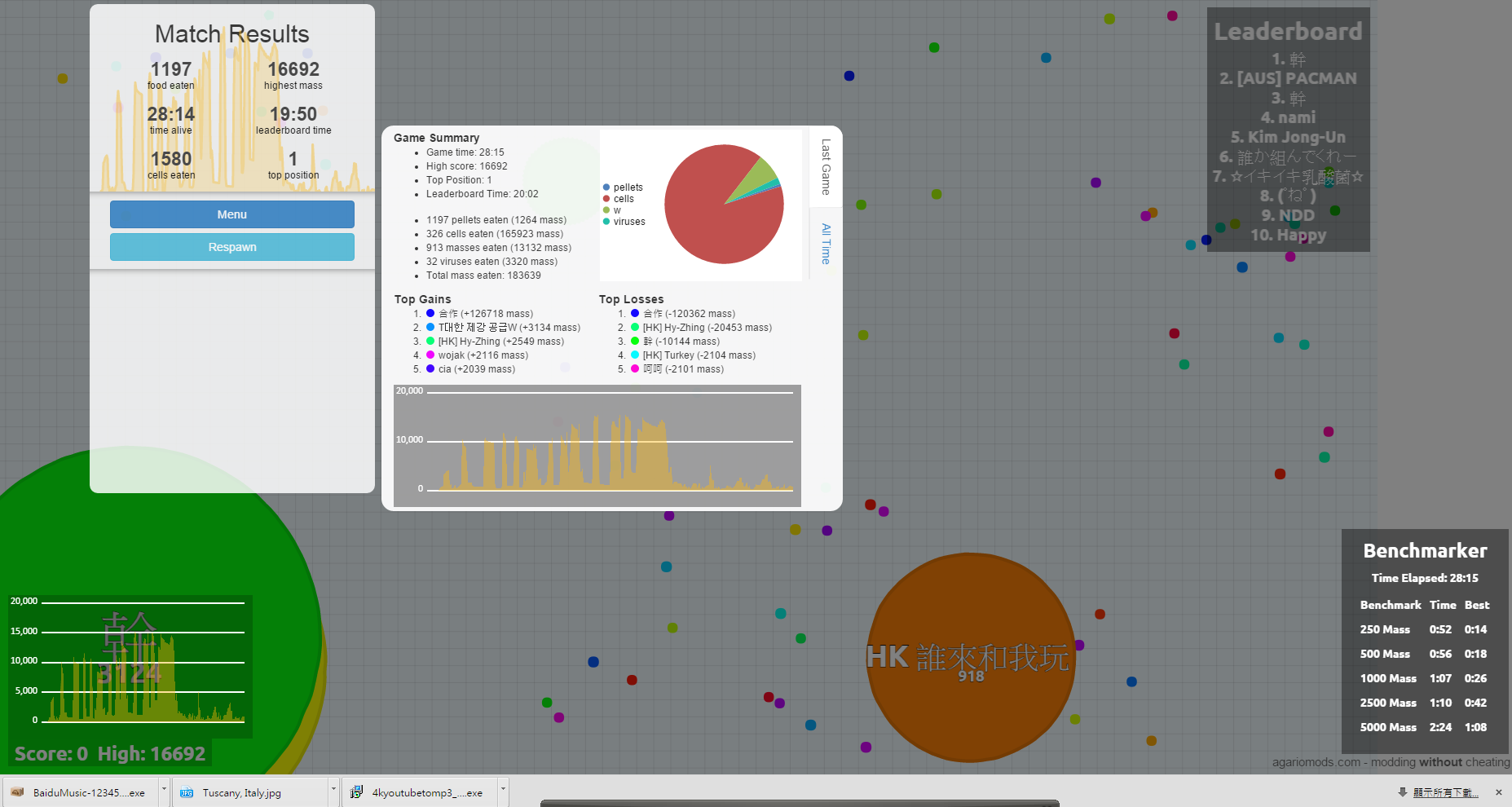The width and height of the screenshot is (1512, 807).
Task: Expand the dropdown next to BaiduMusic download
Action: click(163, 790)
